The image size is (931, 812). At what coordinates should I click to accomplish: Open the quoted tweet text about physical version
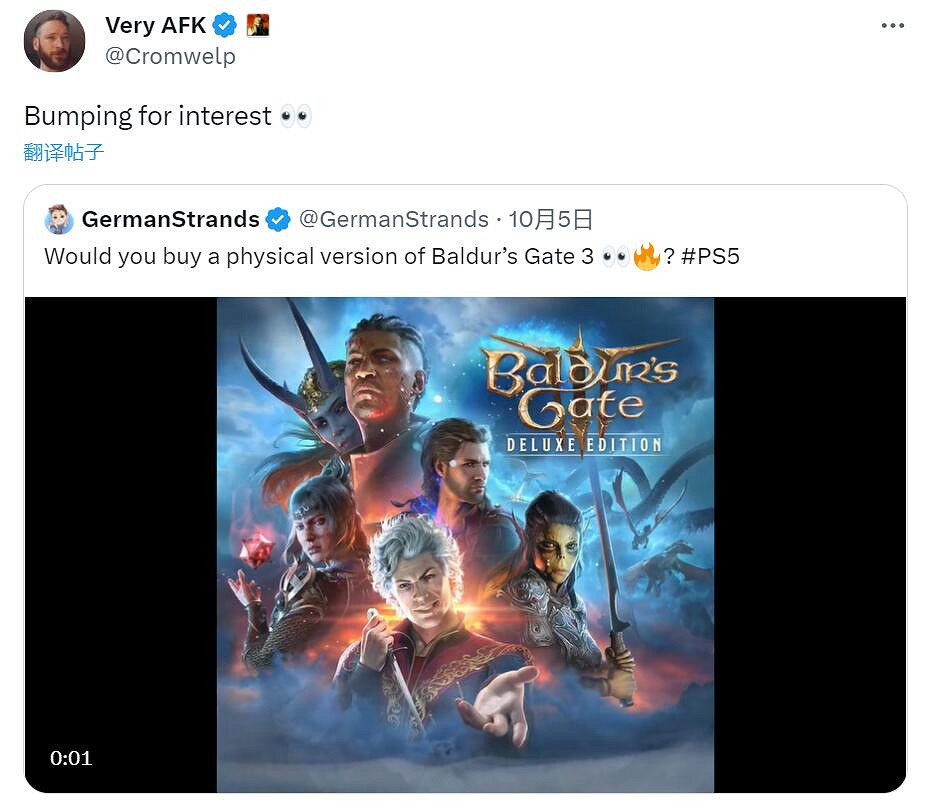[x=392, y=256]
